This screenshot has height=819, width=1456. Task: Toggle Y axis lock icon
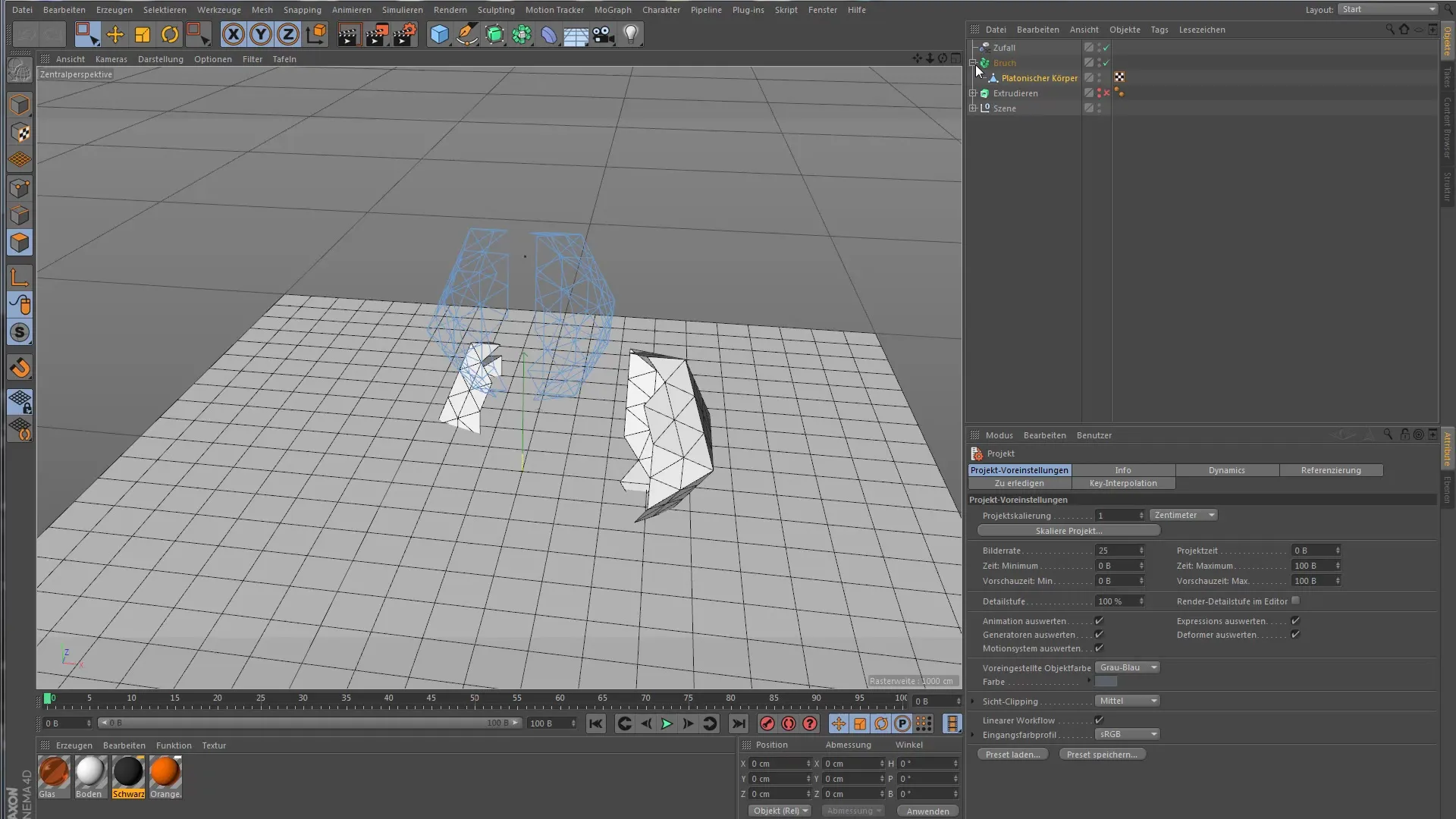pos(261,34)
